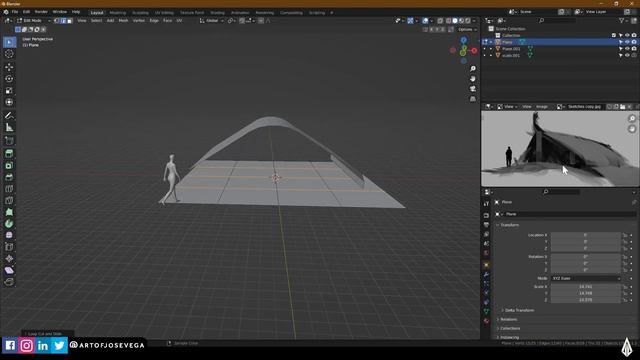The height and width of the screenshot is (360, 640).
Task: Select the Add Cube tool
Action: click(9, 141)
